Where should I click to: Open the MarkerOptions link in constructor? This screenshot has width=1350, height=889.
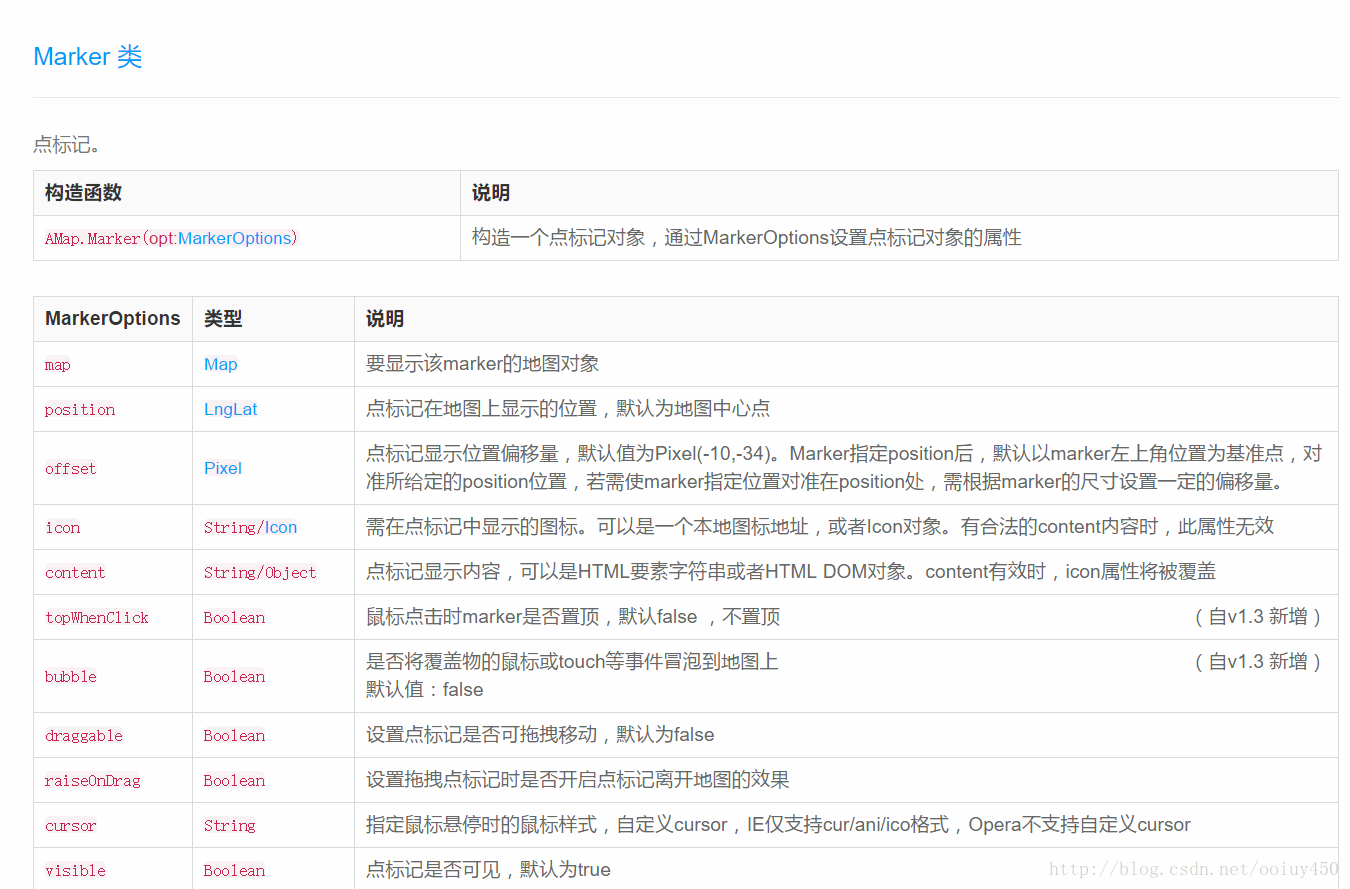click(x=235, y=239)
